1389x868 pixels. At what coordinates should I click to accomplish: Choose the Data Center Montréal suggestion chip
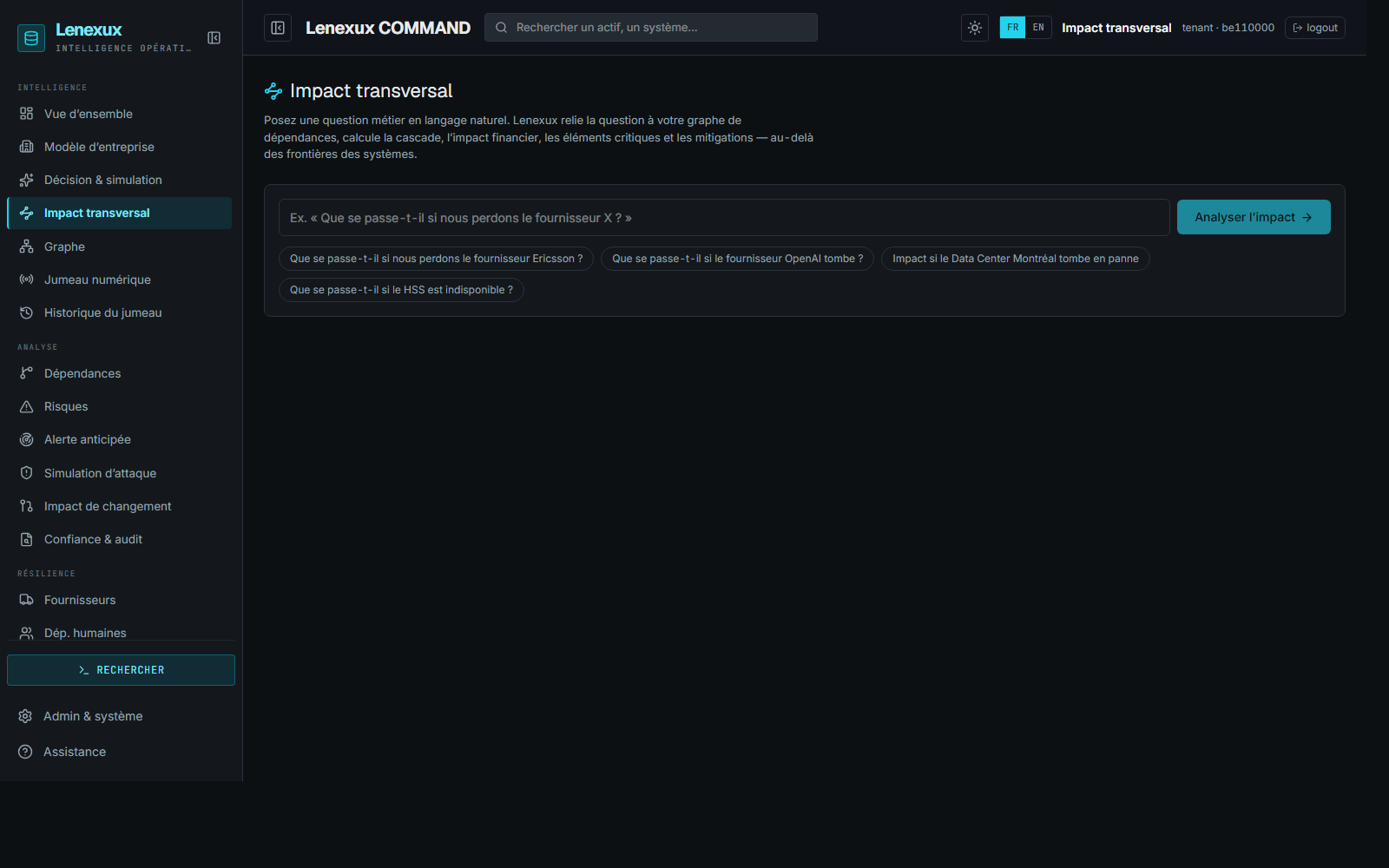pos(1015,259)
